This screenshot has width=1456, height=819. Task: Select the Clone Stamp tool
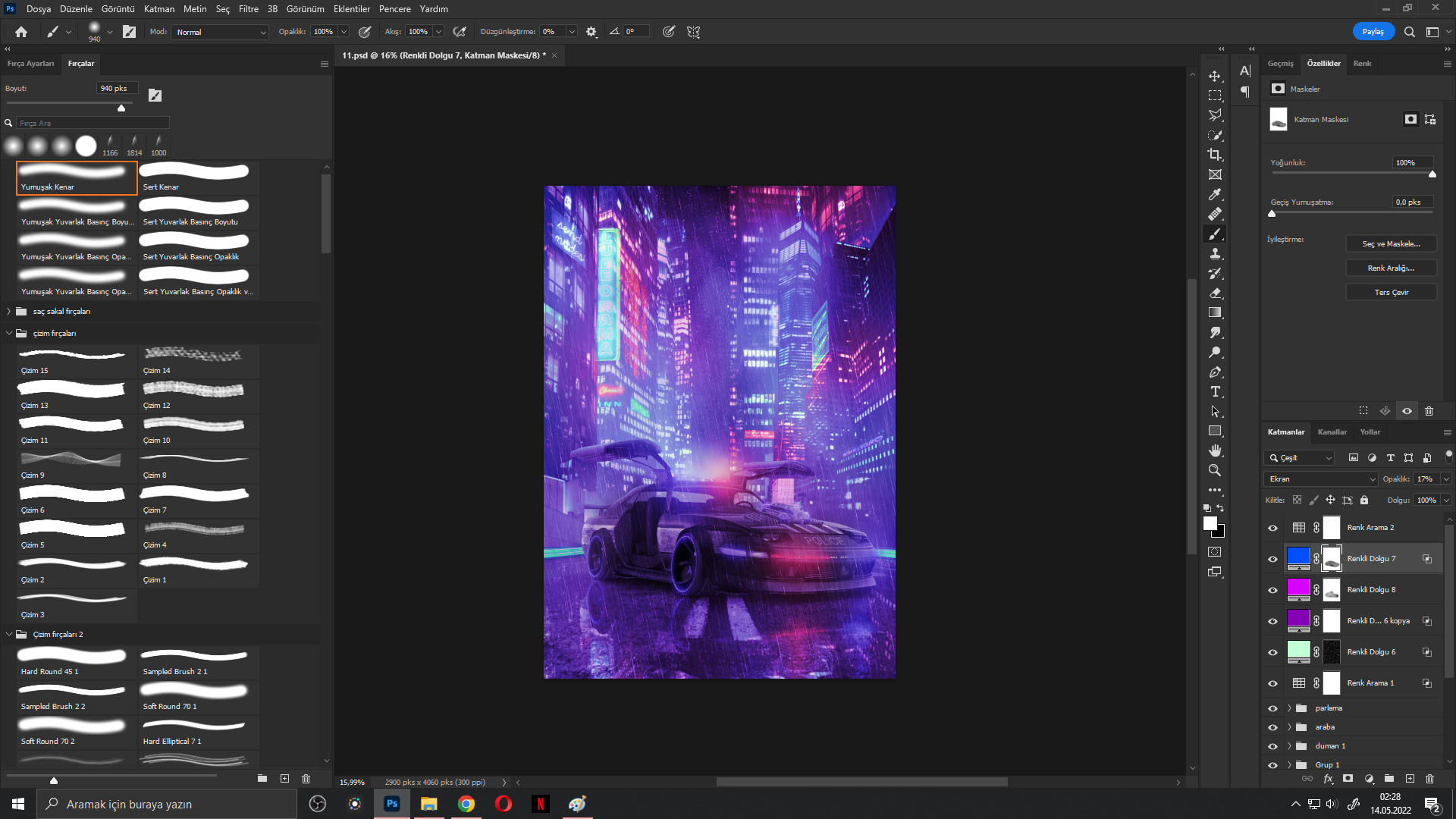click(1215, 253)
